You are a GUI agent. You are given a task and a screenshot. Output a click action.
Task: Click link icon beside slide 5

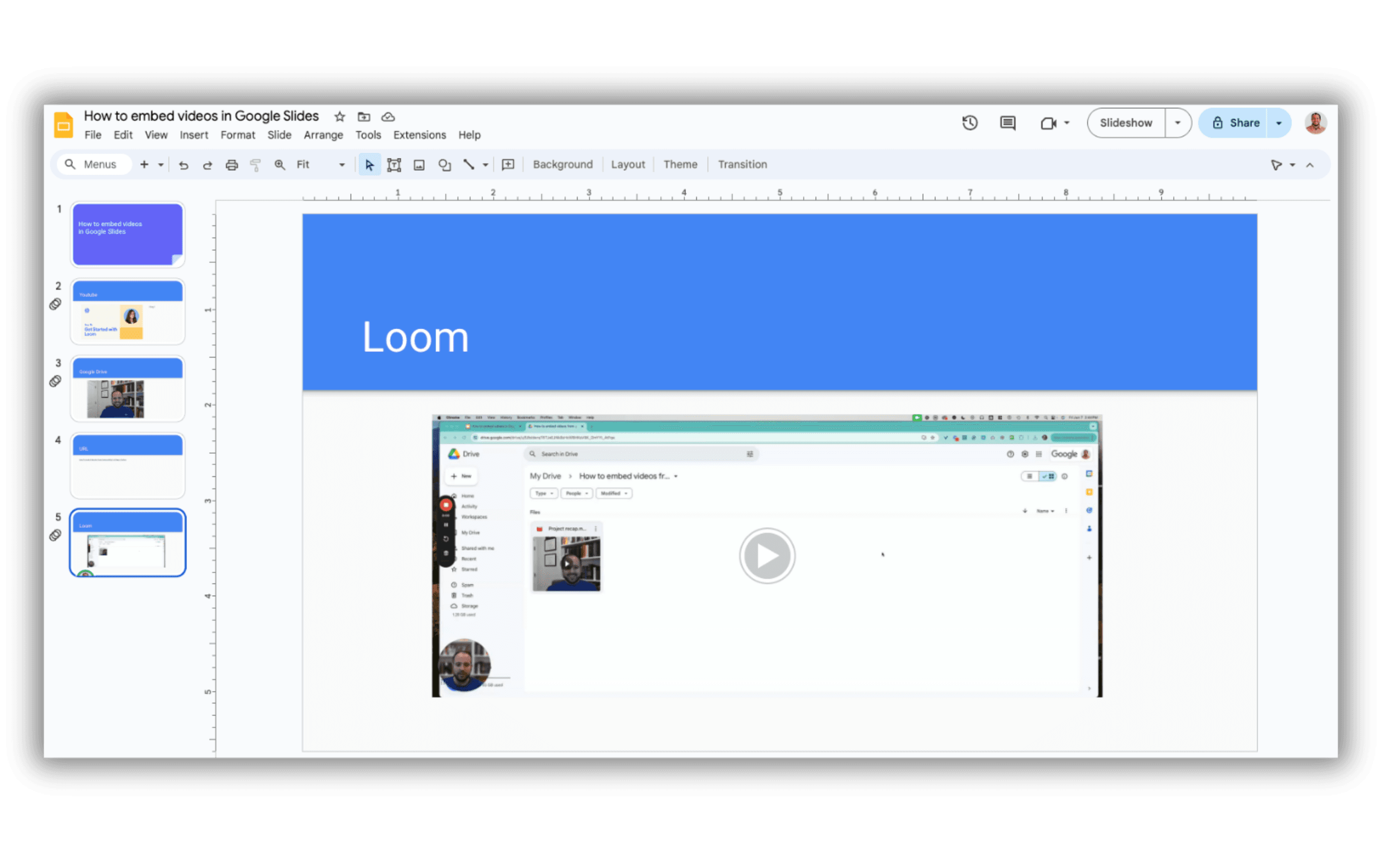click(x=55, y=535)
